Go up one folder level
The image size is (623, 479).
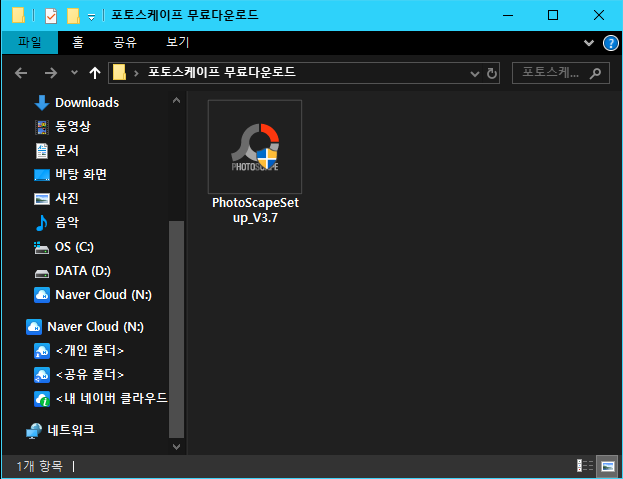[95, 73]
